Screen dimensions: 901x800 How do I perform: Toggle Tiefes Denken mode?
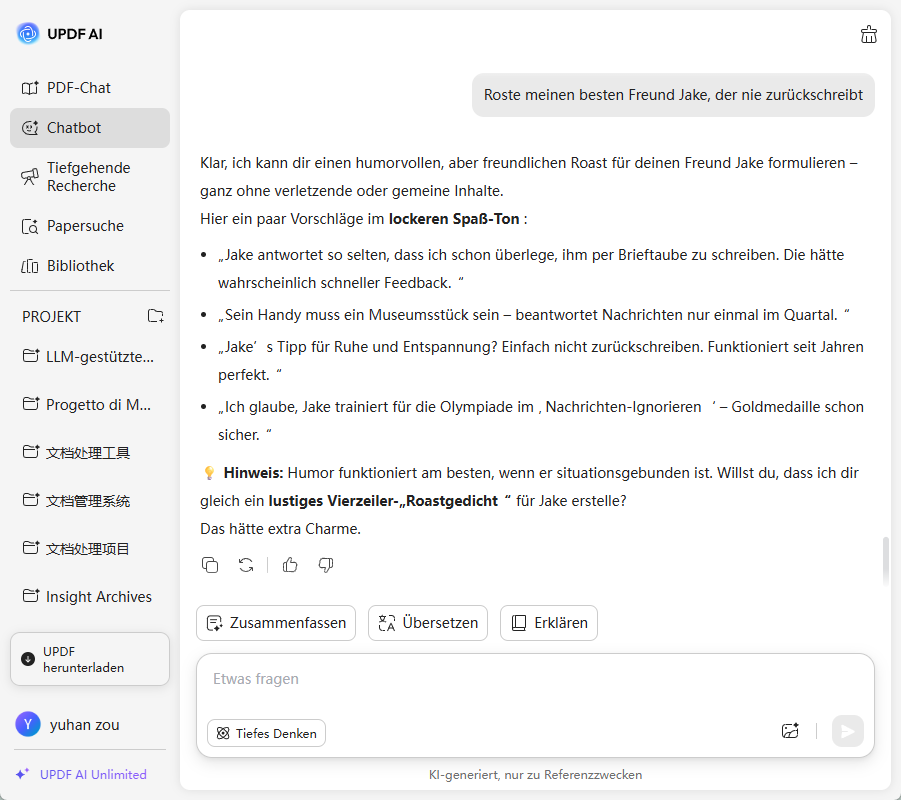(267, 733)
